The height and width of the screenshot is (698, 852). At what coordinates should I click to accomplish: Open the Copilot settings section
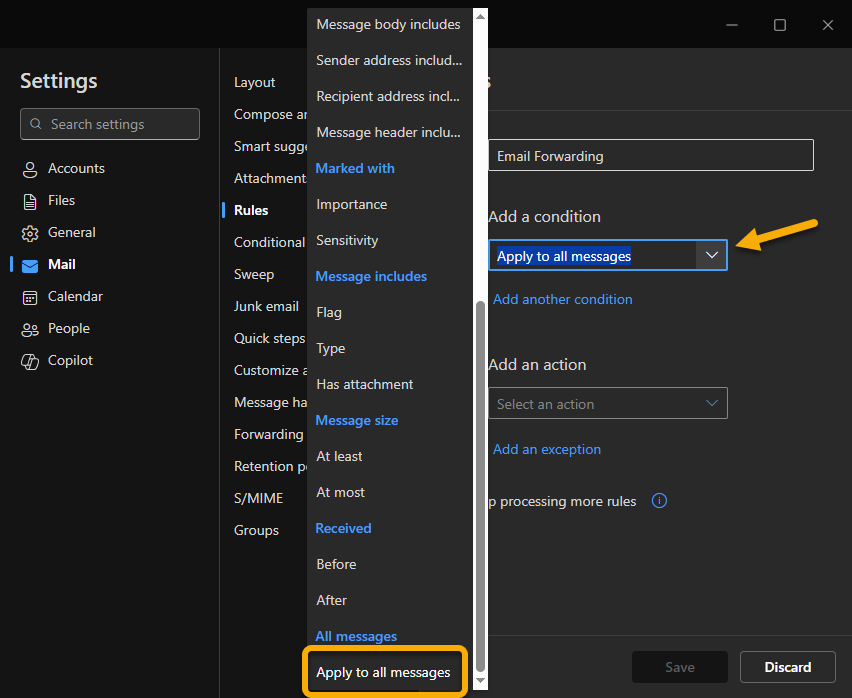point(68,360)
